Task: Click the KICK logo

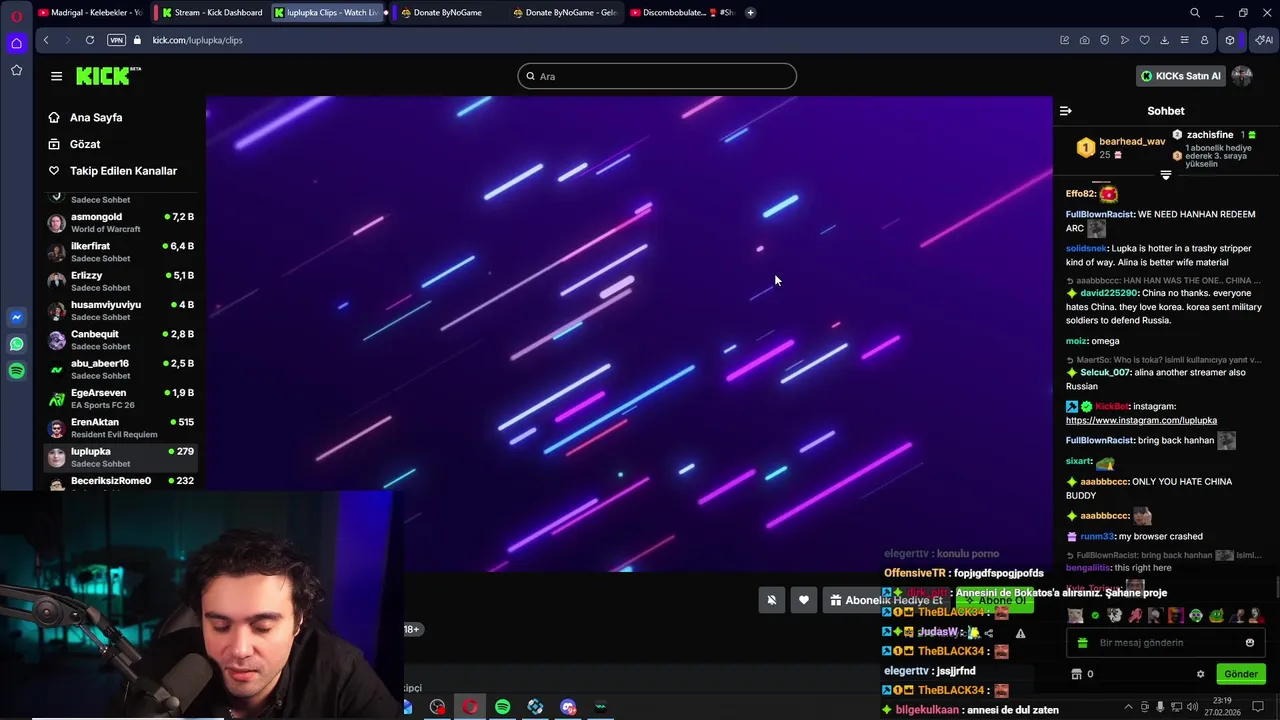Action: point(108,76)
